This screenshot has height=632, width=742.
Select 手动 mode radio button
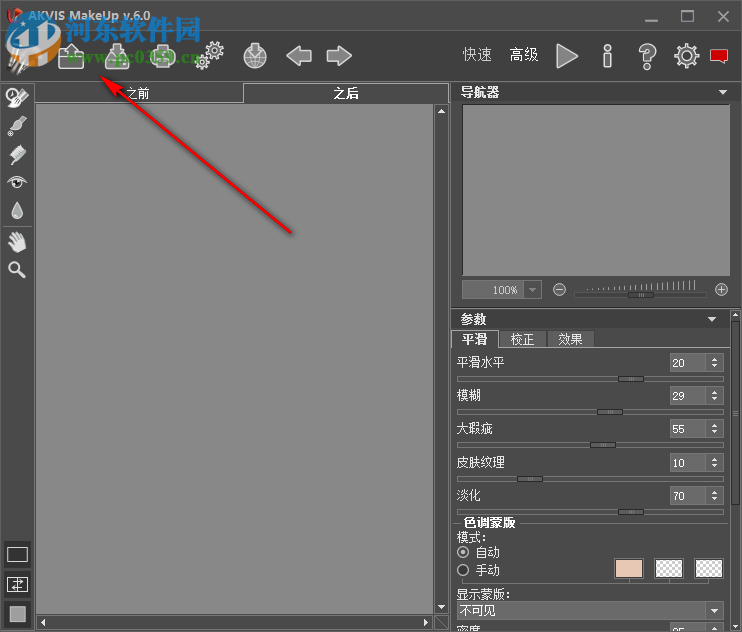pos(463,570)
